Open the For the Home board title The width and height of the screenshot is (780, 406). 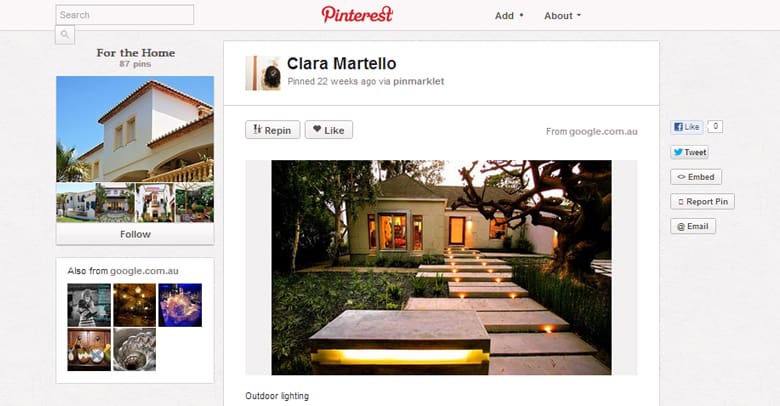tap(135, 53)
